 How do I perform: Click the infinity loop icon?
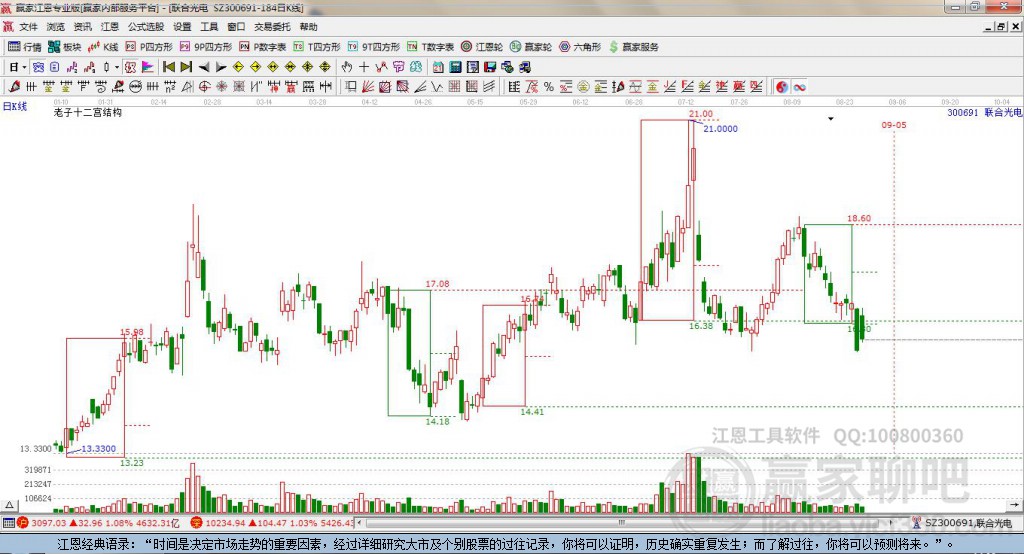(799, 86)
